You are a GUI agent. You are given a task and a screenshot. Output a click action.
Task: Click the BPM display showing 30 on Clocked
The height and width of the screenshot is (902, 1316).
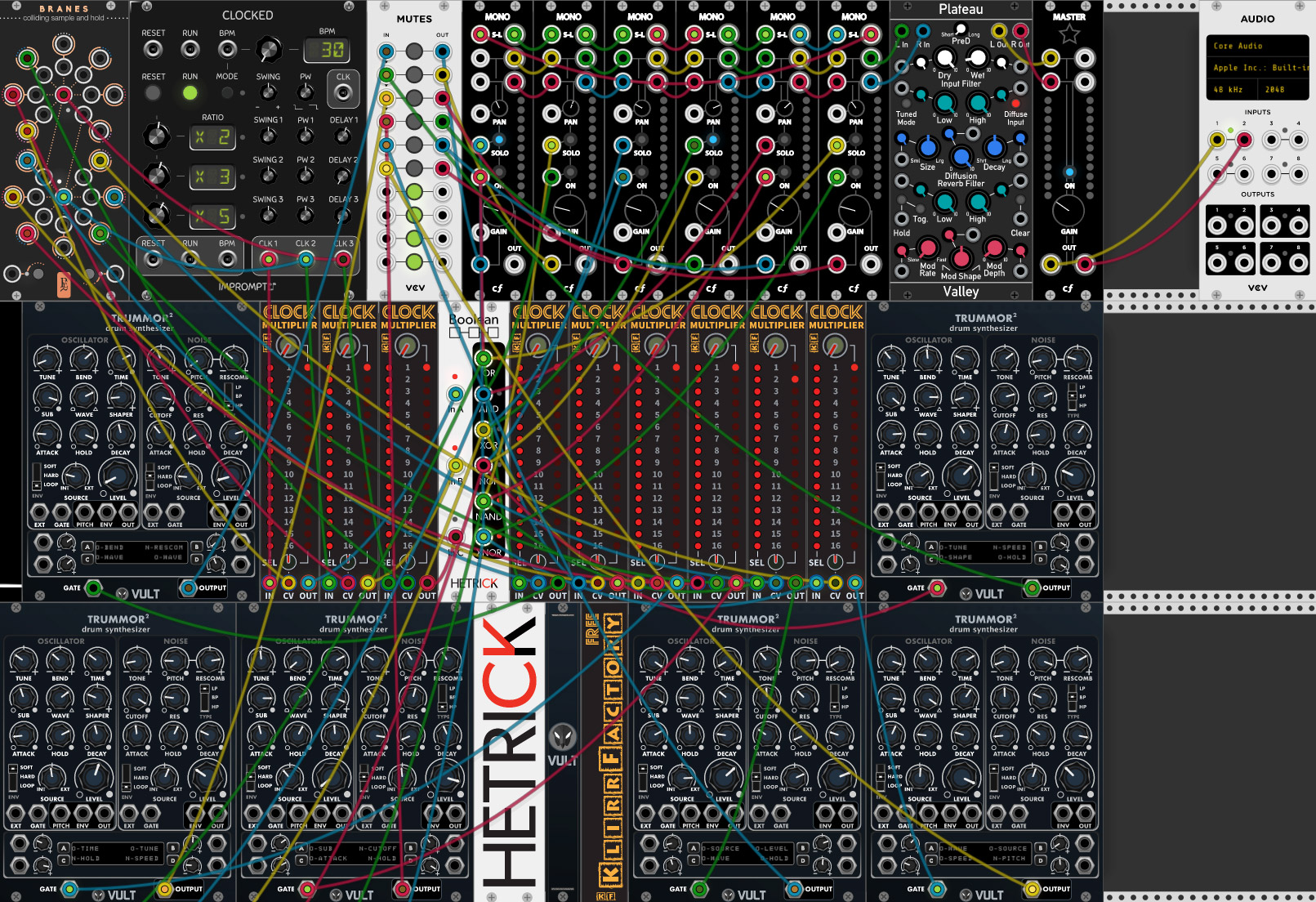327,51
